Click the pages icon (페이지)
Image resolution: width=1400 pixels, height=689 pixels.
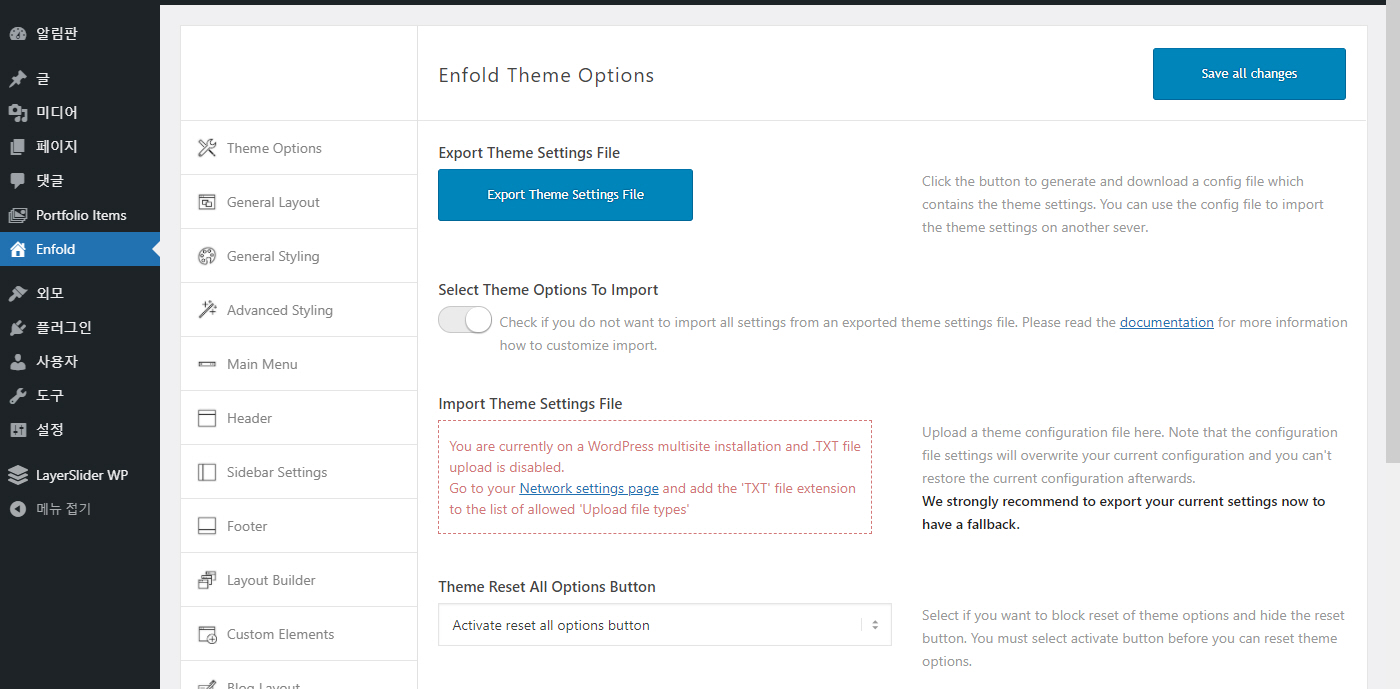[18, 147]
